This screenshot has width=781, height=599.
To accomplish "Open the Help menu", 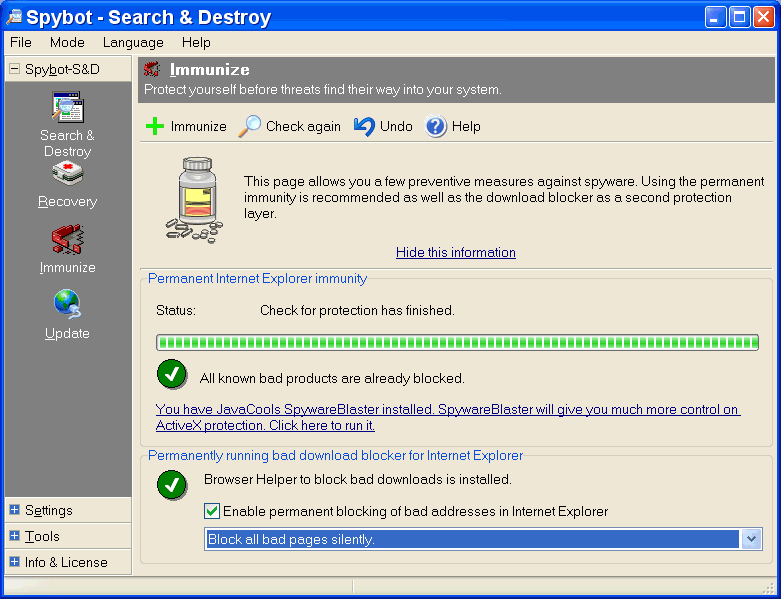I will tap(196, 43).
